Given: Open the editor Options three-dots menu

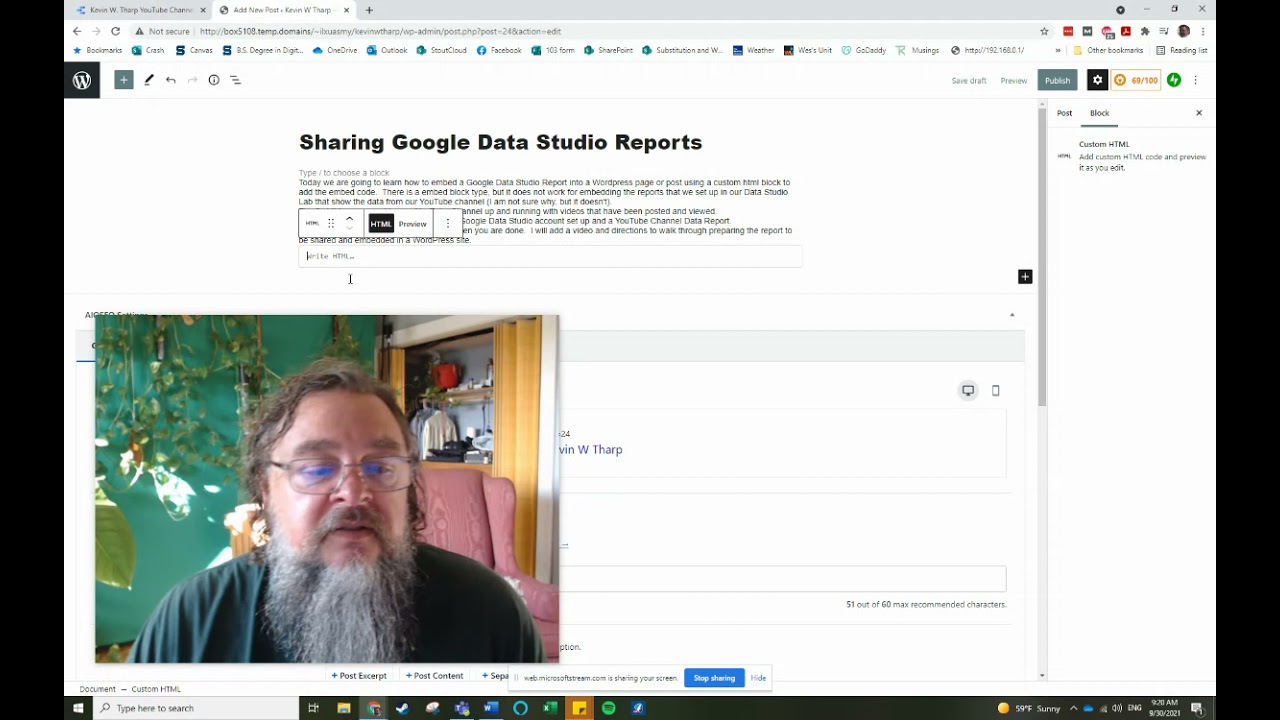Looking at the screenshot, I should click(x=1195, y=80).
